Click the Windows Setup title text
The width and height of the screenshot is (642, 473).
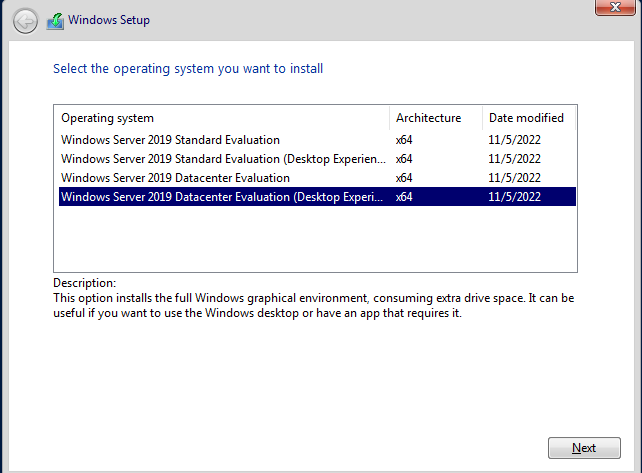tap(109, 20)
